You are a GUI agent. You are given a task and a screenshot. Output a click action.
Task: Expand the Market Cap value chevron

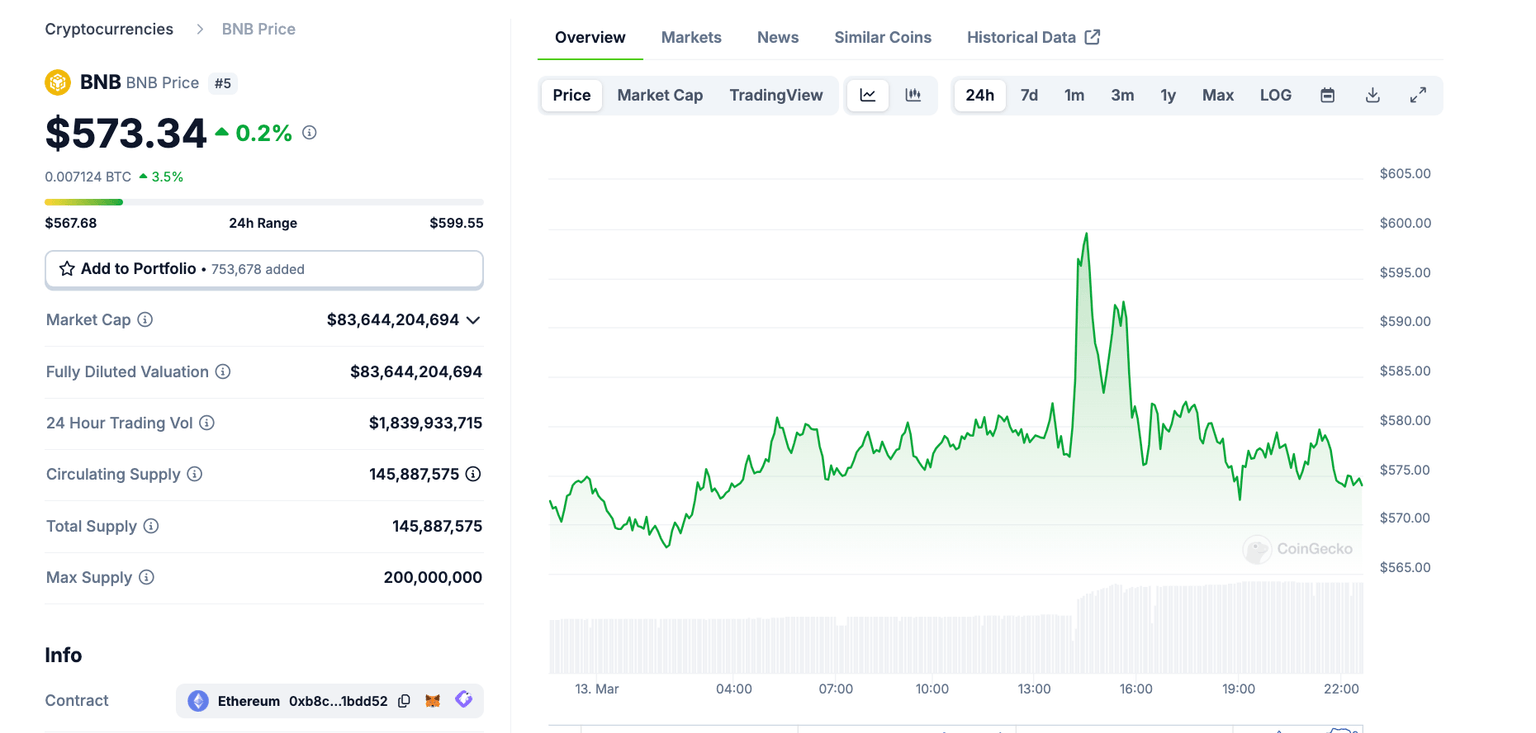click(473, 320)
